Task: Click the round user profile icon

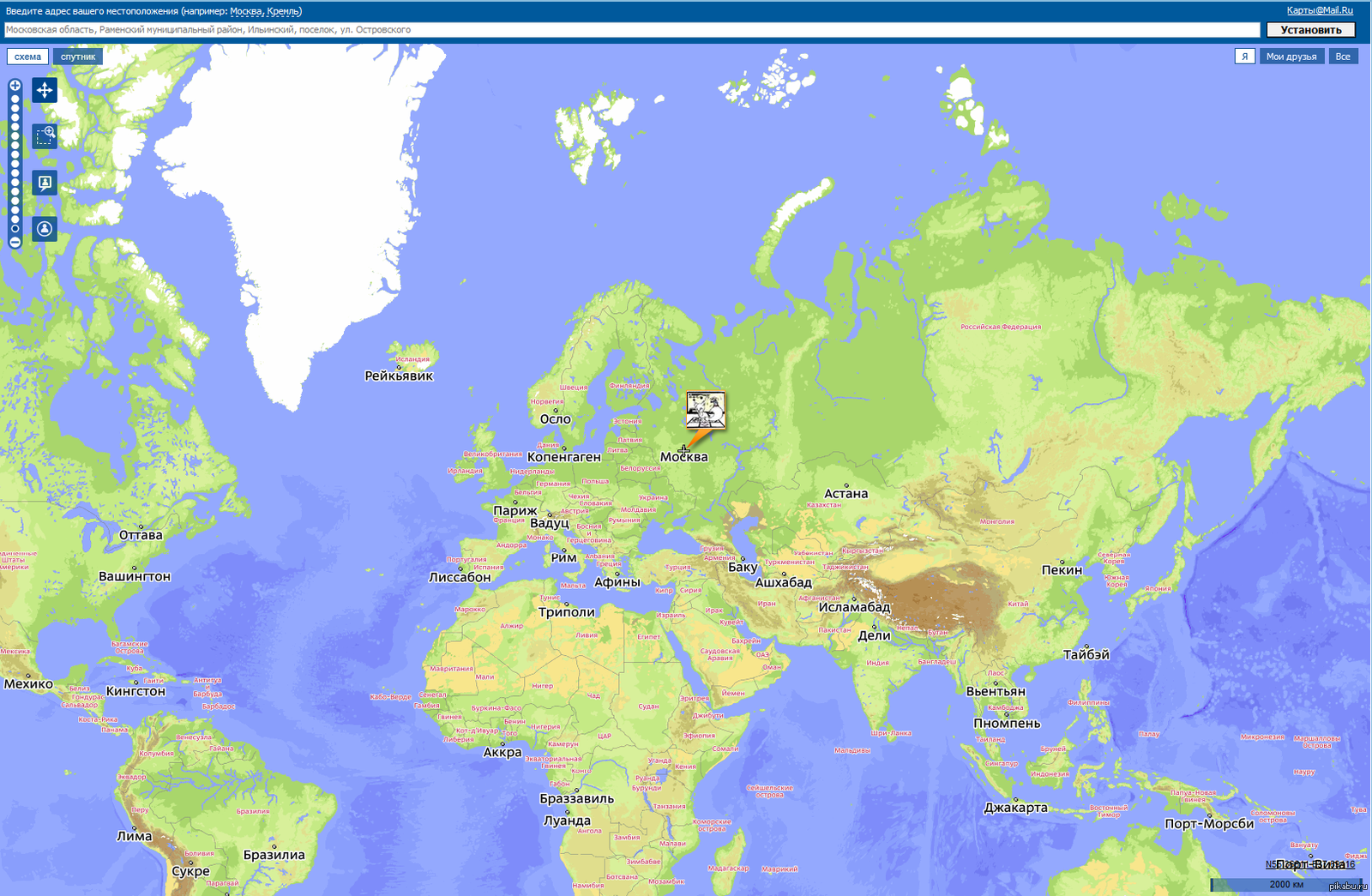Action: point(45,229)
